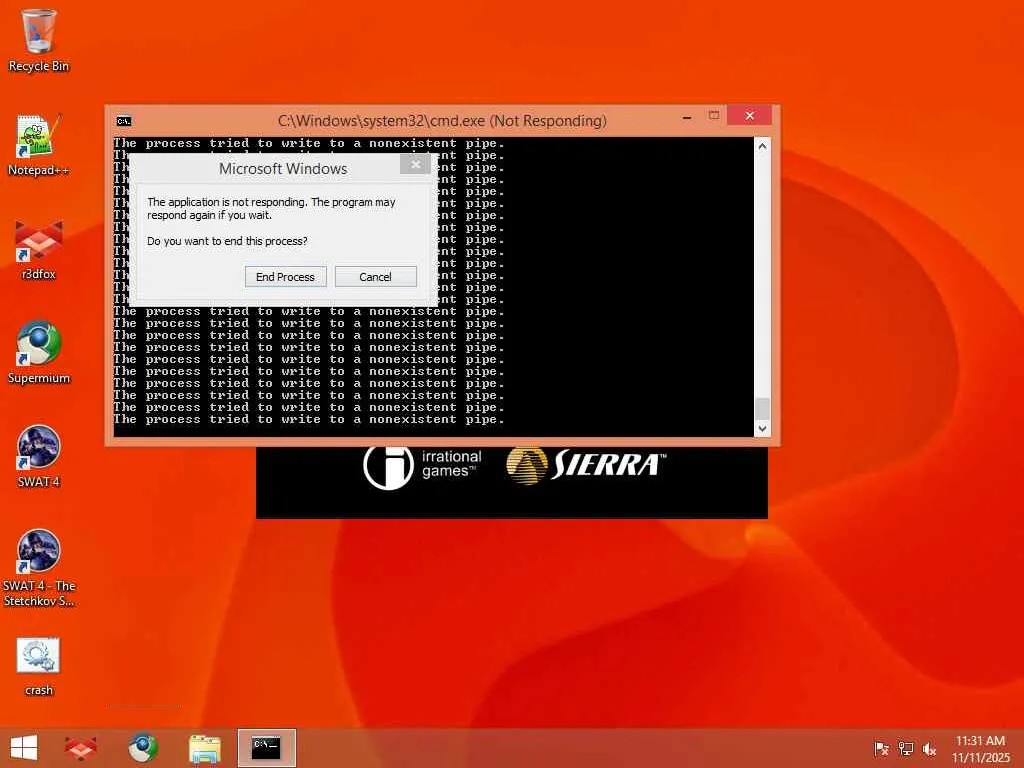The height and width of the screenshot is (768, 1024).
Task: Click the cmd.exe (Not Responding) title bar text
Action: click(x=442, y=121)
